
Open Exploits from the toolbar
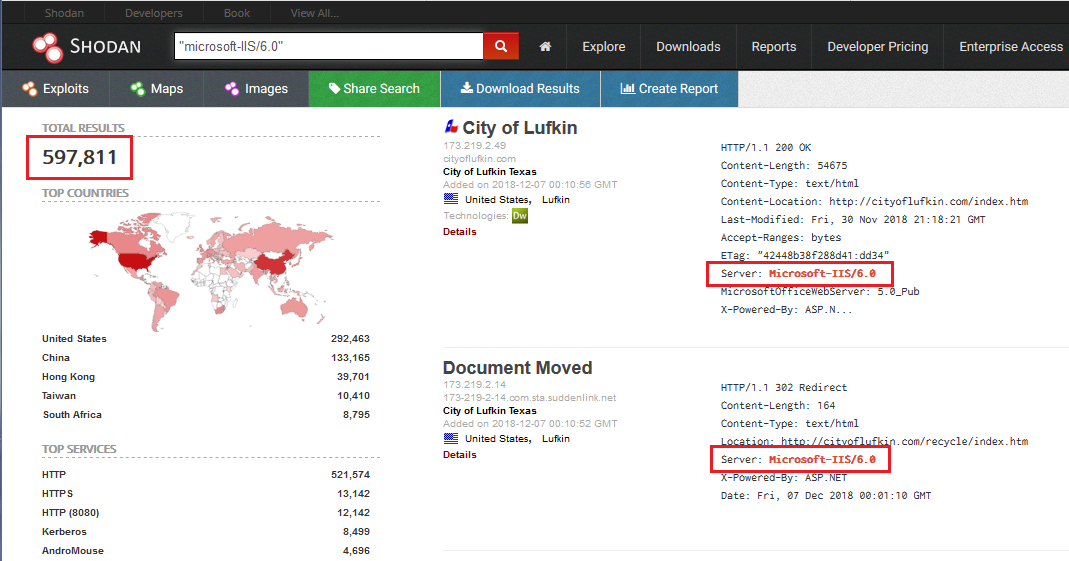[x=55, y=89]
